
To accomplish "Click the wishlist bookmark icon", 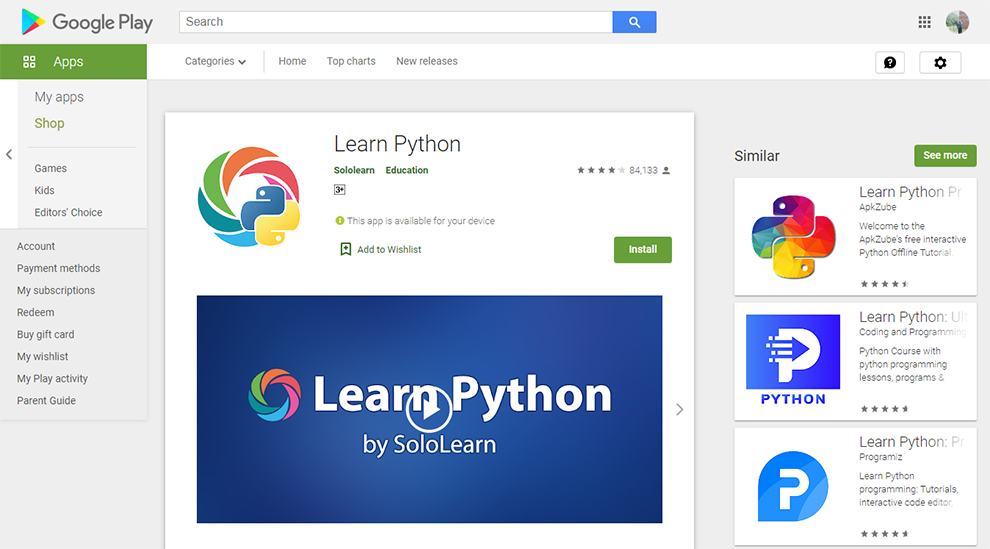I will click(x=345, y=249).
